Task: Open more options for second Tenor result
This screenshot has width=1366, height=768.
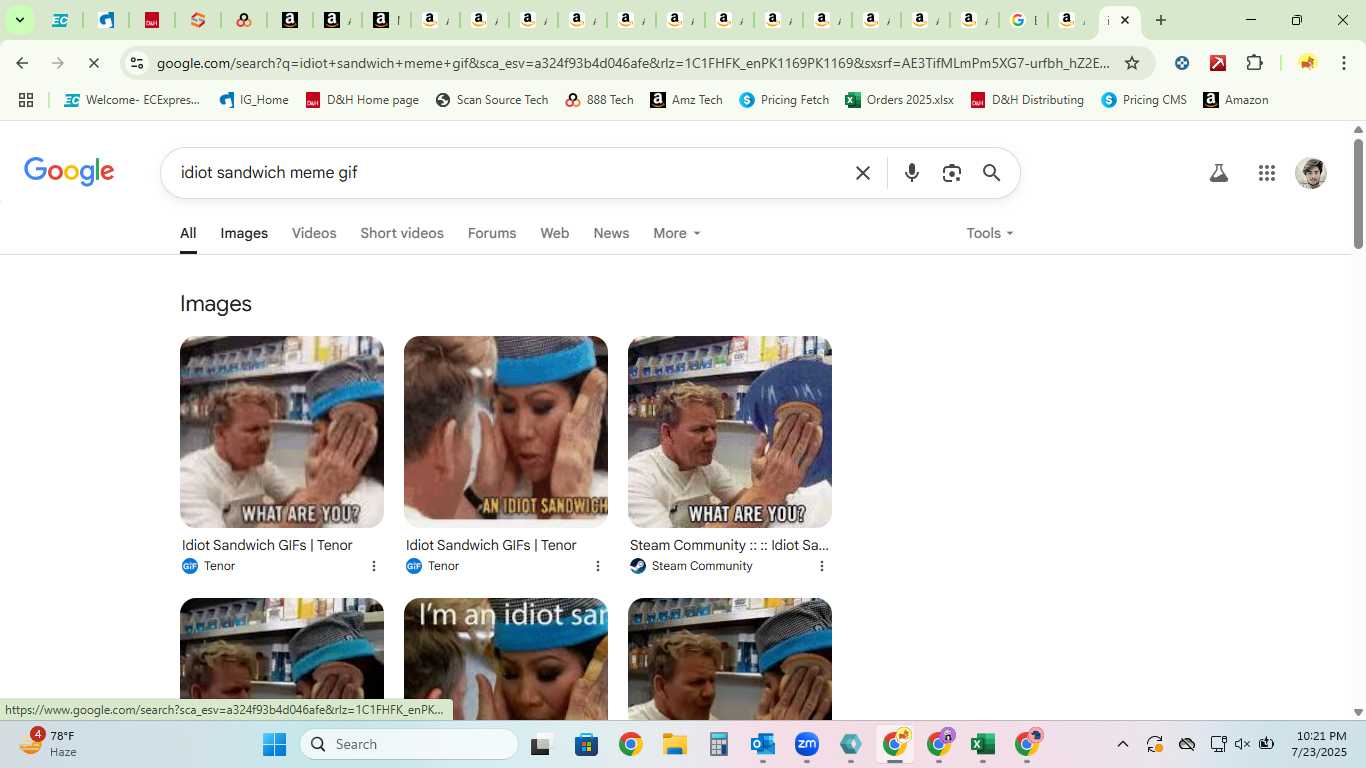Action: tap(598, 566)
